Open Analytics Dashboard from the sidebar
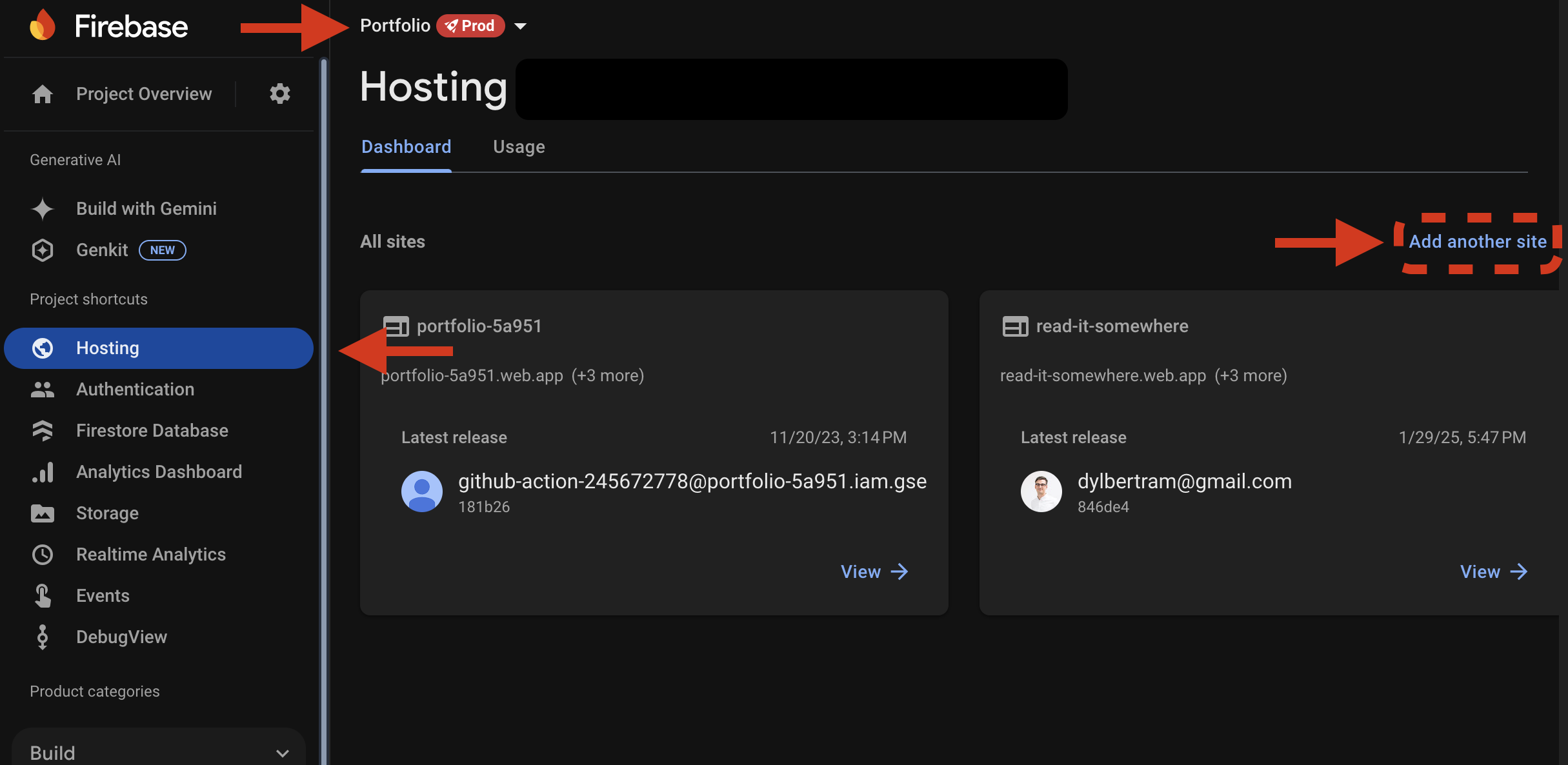This screenshot has height=765, width=1568. [x=158, y=472]
